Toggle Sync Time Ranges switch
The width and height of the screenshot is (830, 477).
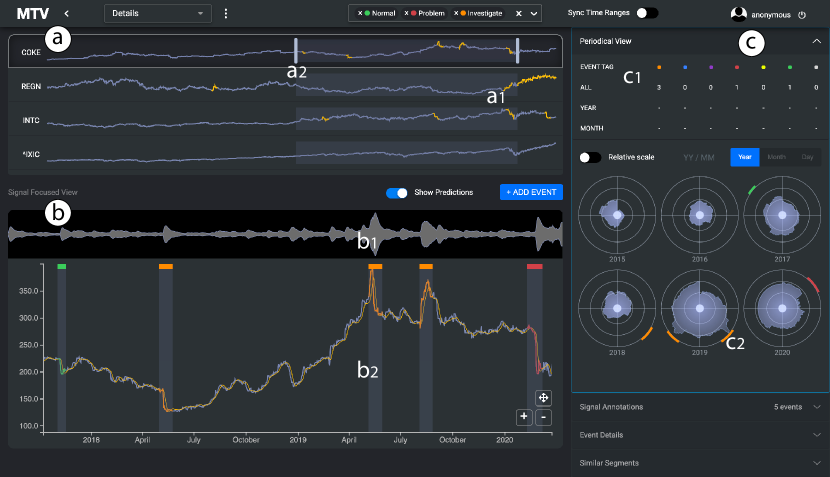(647, 14)
